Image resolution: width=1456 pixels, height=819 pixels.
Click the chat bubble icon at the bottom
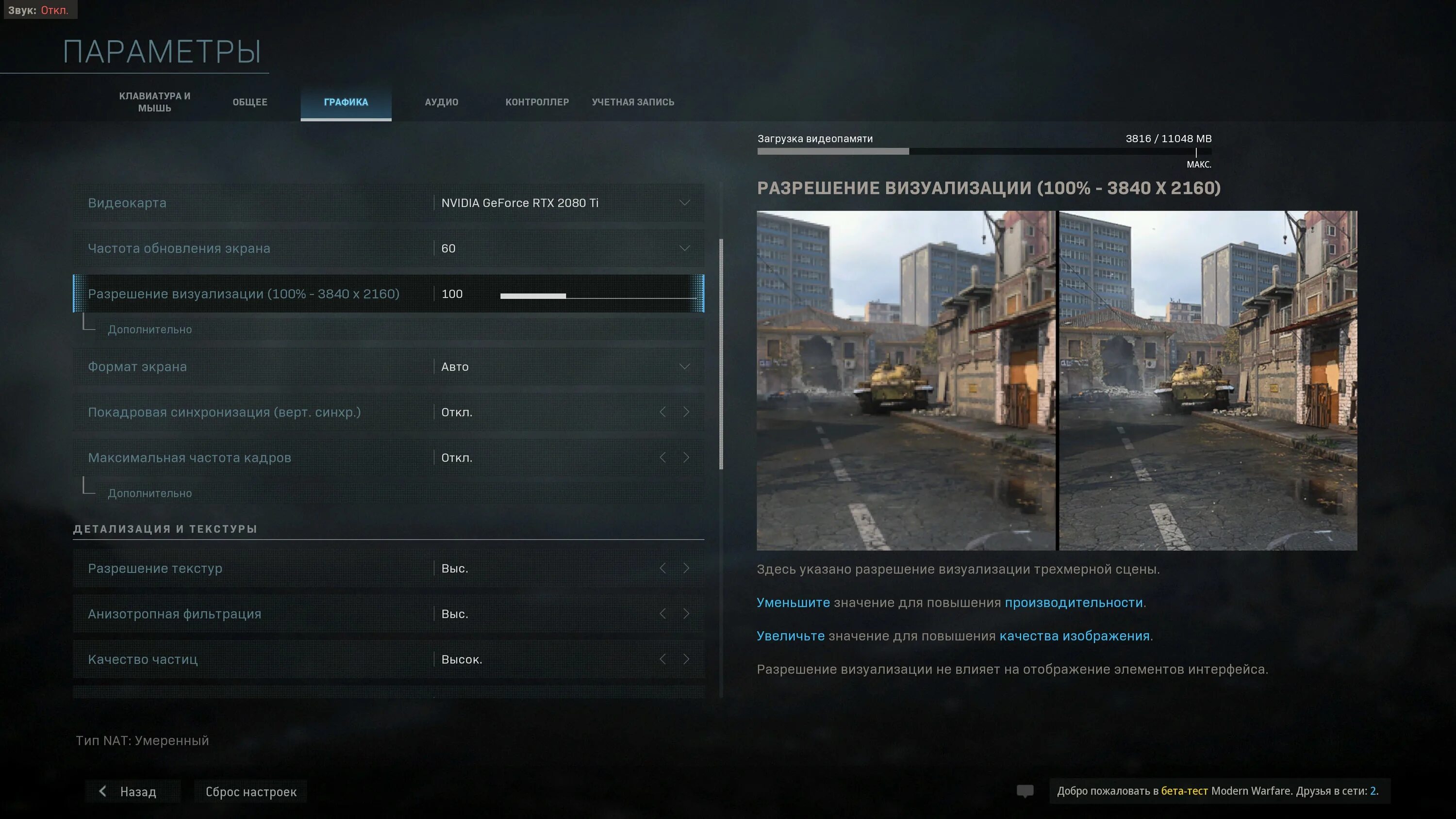[x=1025, y=791]
